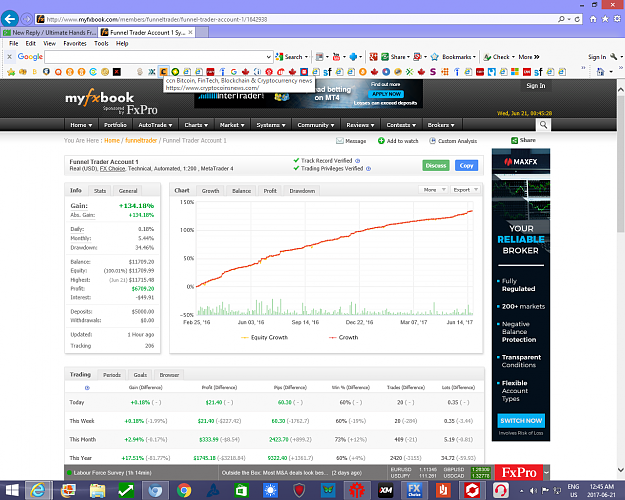Click the YouTube icon in Google toolbar
Viewport: 625px width, 500px height.
pyautogui.click(x=336, y=57)
